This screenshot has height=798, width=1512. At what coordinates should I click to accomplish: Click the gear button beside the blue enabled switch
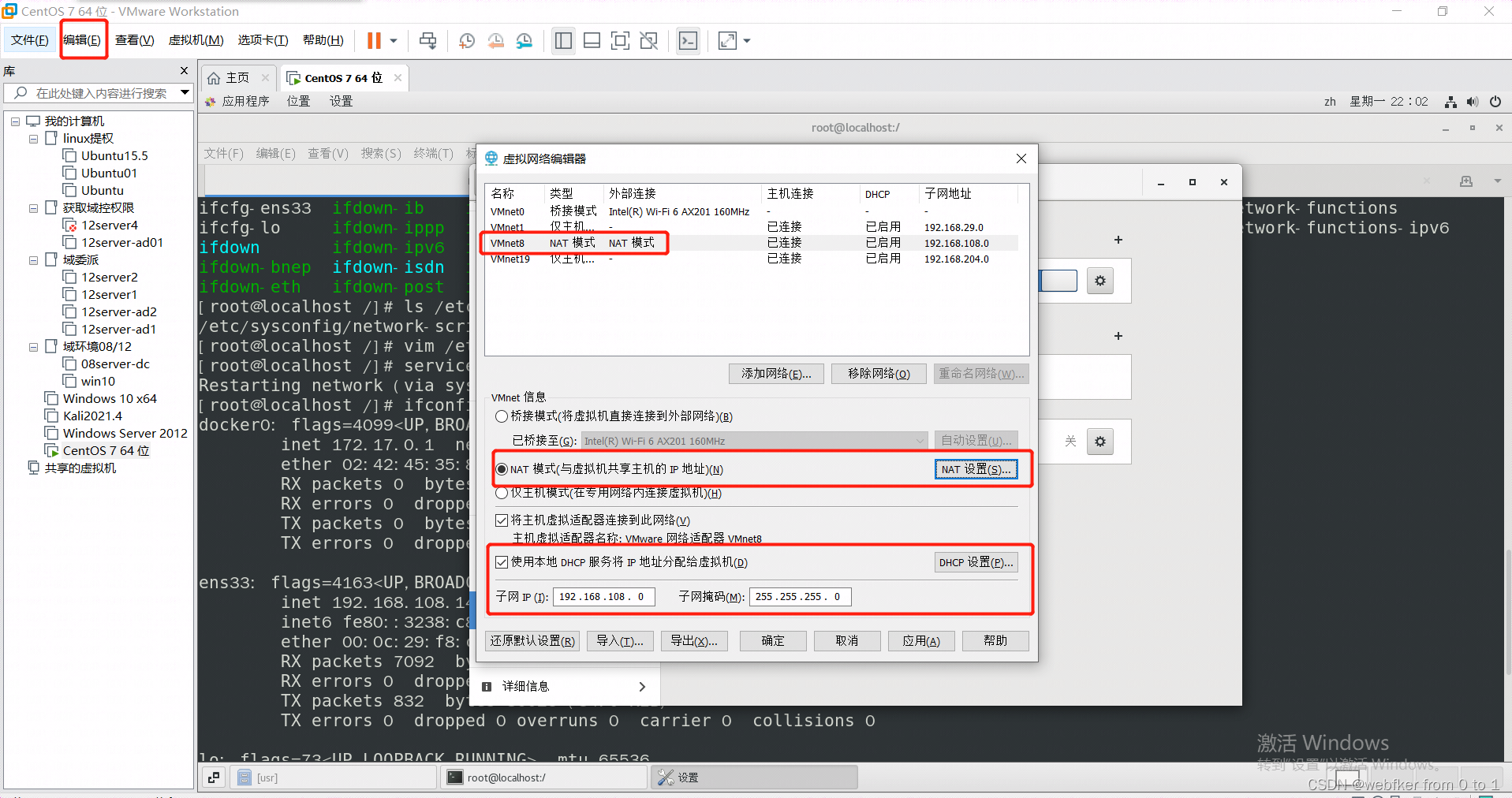[x=1100, y=281]
